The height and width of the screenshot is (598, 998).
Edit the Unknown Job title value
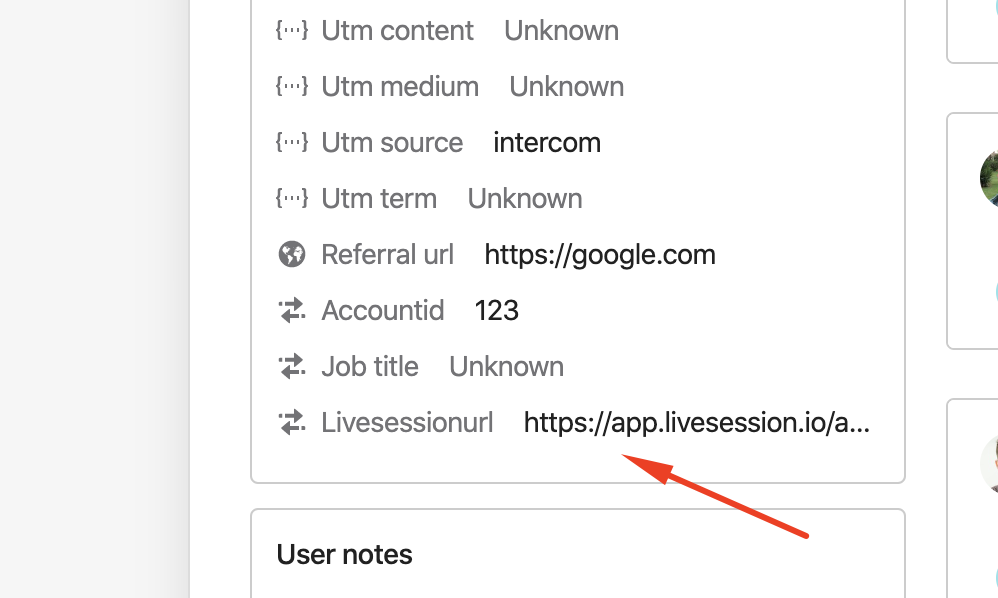(x=507, y=366)
